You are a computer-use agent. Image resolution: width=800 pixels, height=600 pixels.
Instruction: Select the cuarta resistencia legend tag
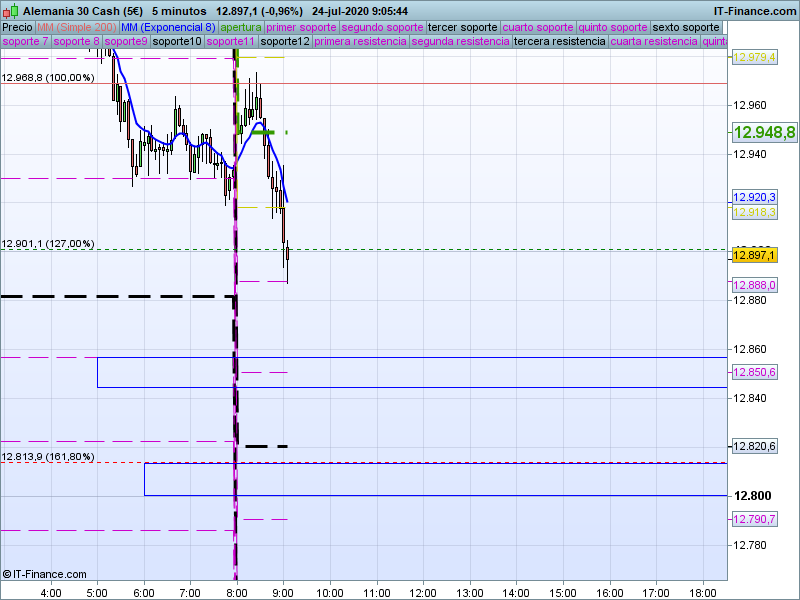[654, 41]
